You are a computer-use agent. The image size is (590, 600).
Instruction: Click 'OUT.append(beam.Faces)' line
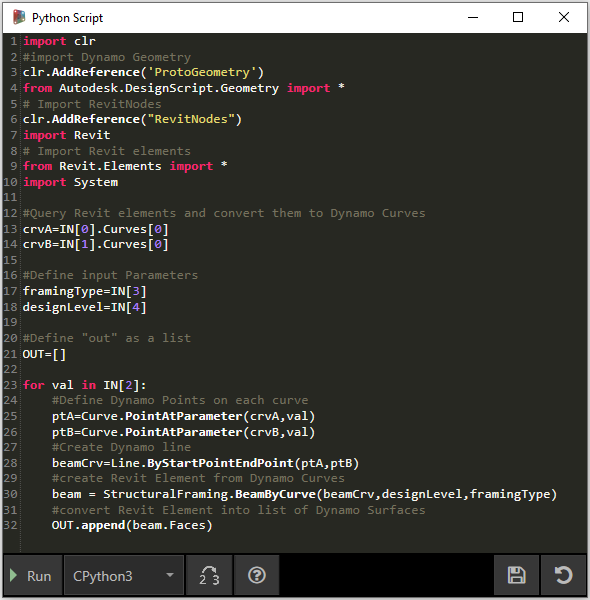point(132,525)
